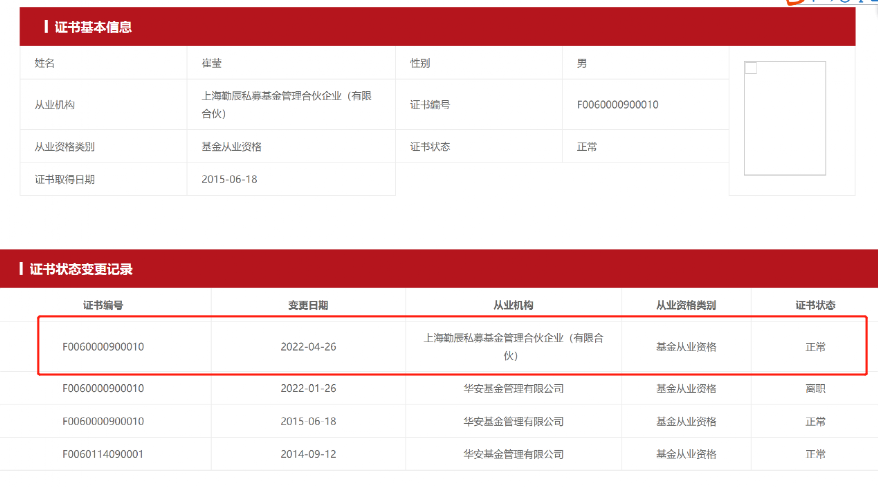This screenshot has width=878, height=488.
Task: Select the 变更日期 column header
Action: click(x=308, y=305)
